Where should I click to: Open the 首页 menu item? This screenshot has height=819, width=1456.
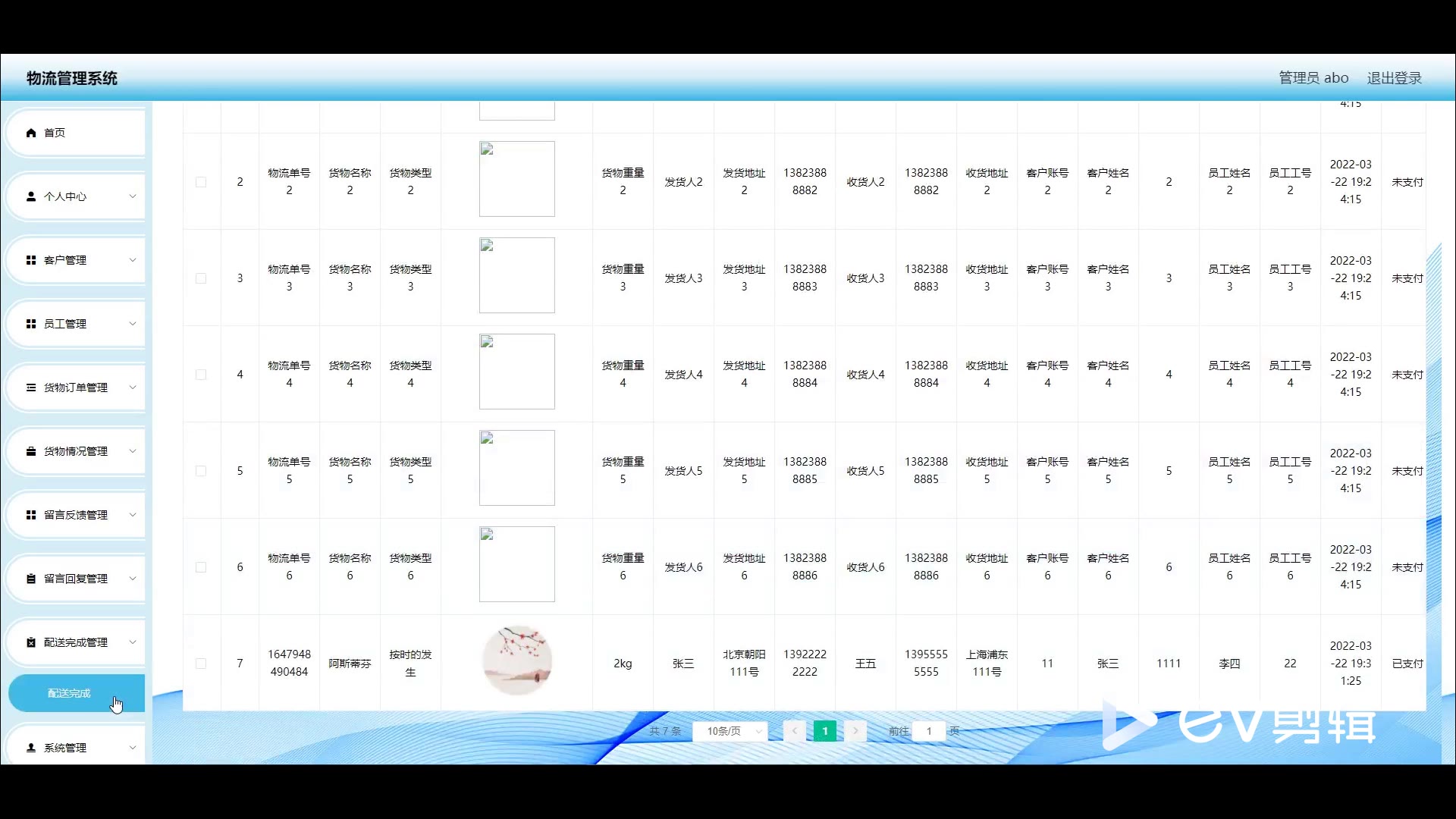[x=76, y=133]
